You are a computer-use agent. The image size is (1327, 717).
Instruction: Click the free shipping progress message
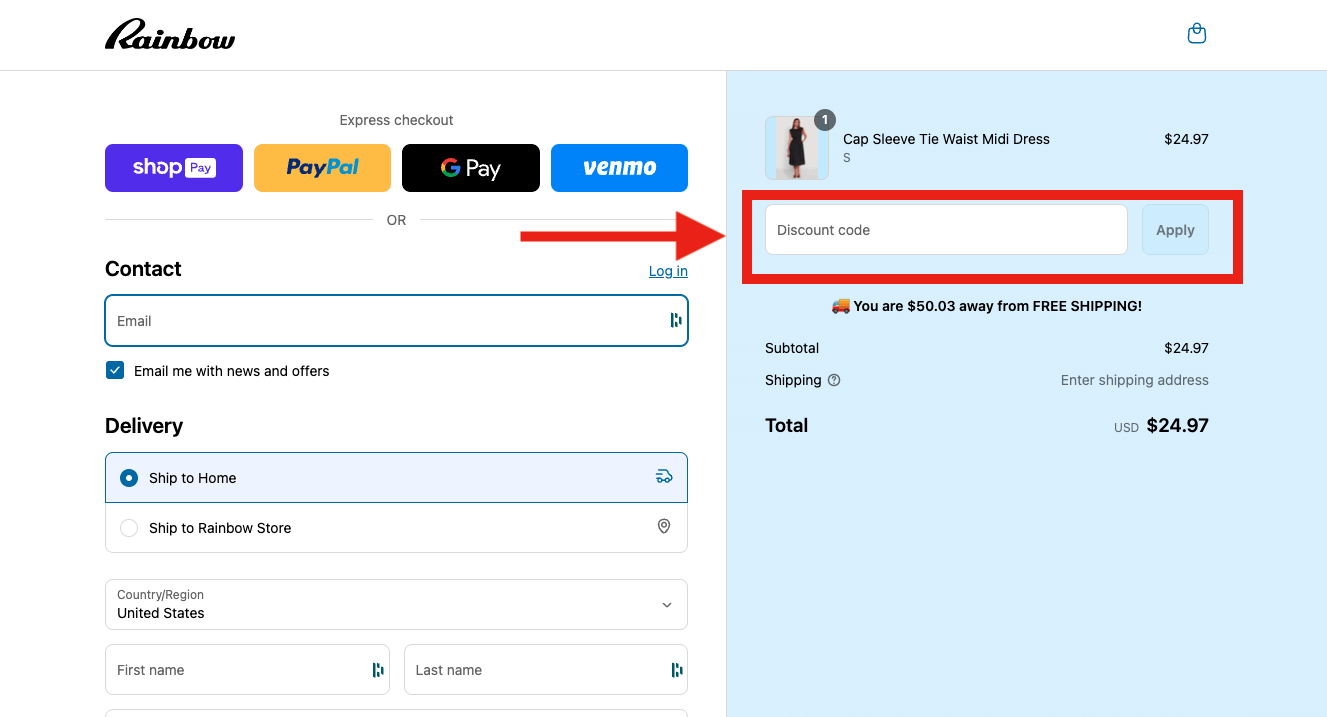click(986, 306)
